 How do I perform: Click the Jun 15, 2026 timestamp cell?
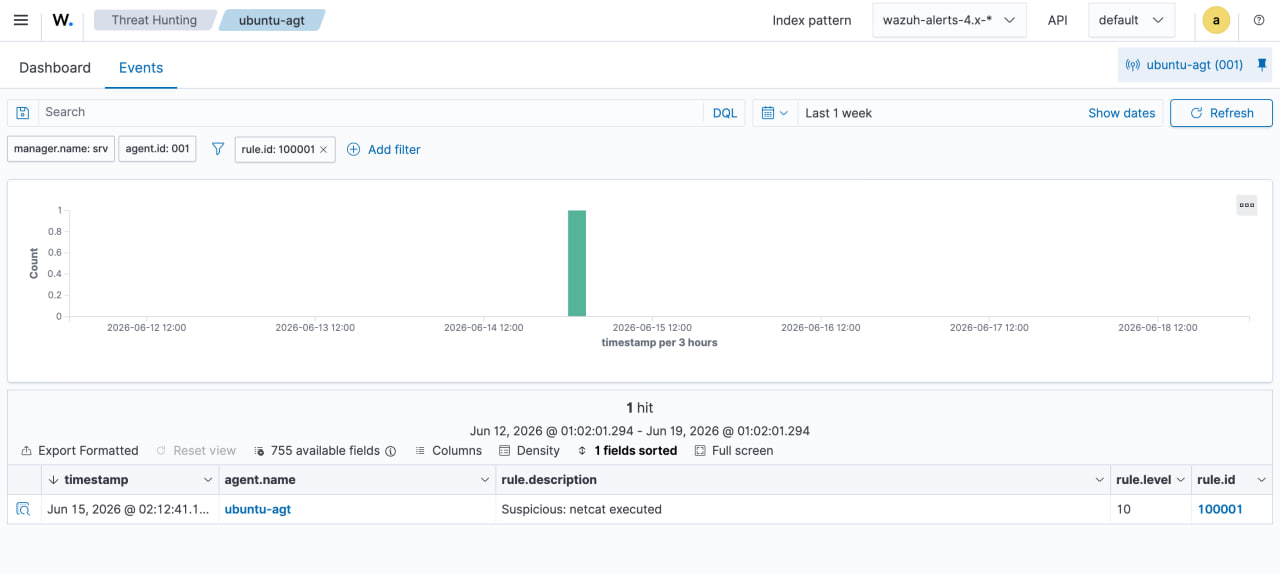click(129, 509)
